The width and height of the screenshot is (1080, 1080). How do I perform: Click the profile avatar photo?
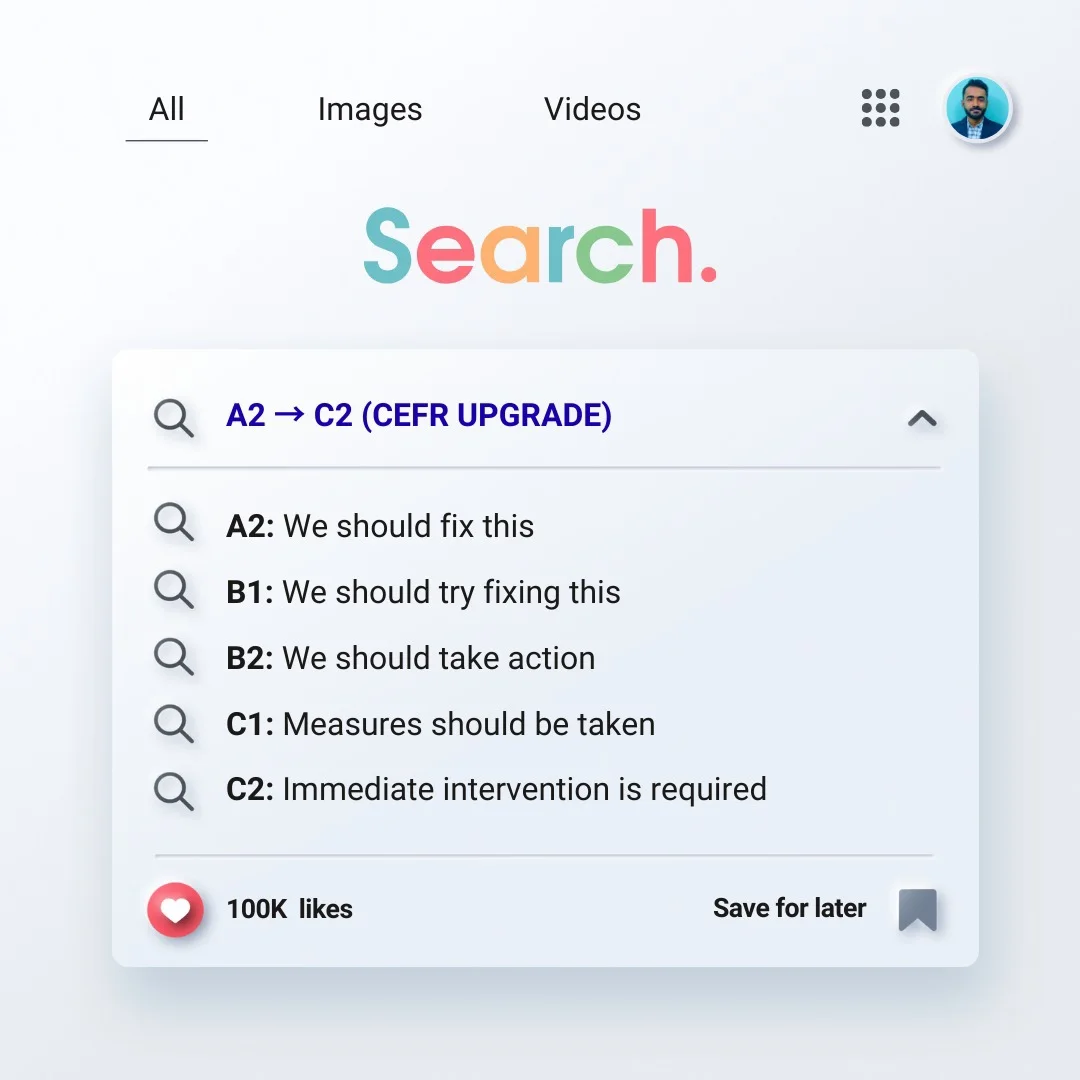pos(978,108)
